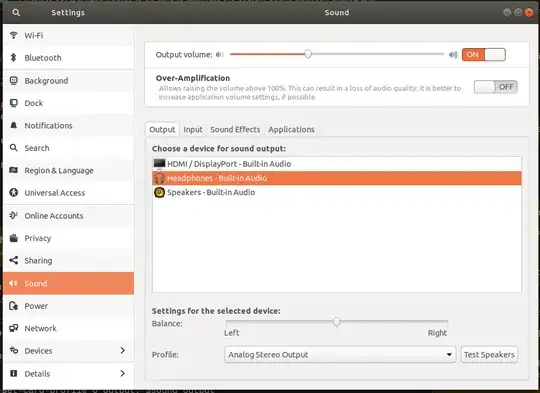540x393 pixels.
Task: Click the Wi-Fi icon in sidebar
Action: point(13,35)
